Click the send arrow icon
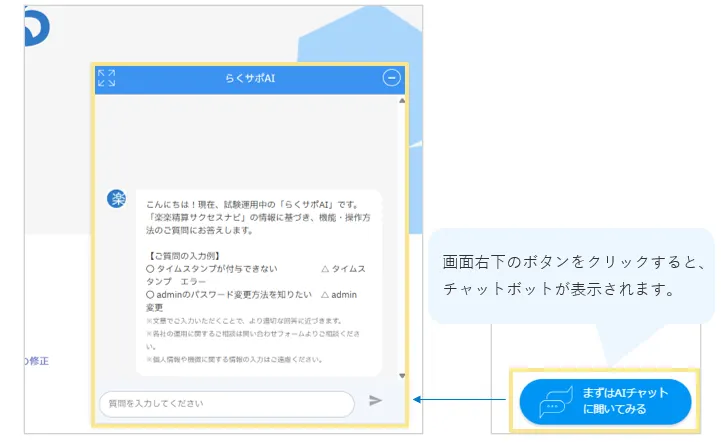 click(x=375, y=401)
